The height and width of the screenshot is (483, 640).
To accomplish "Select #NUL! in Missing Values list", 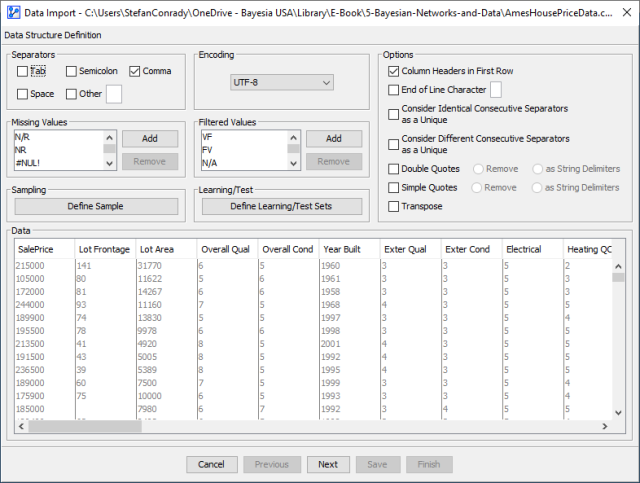I will [x=58, y=163].
